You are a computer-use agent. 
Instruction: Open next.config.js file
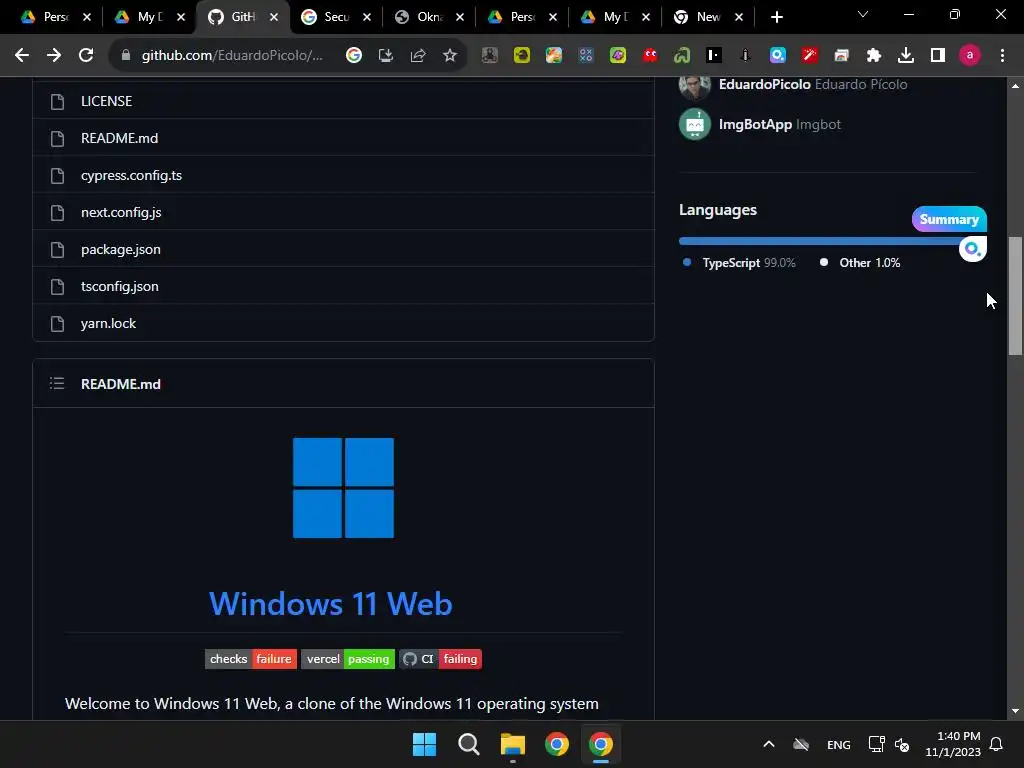coord(121,212)
